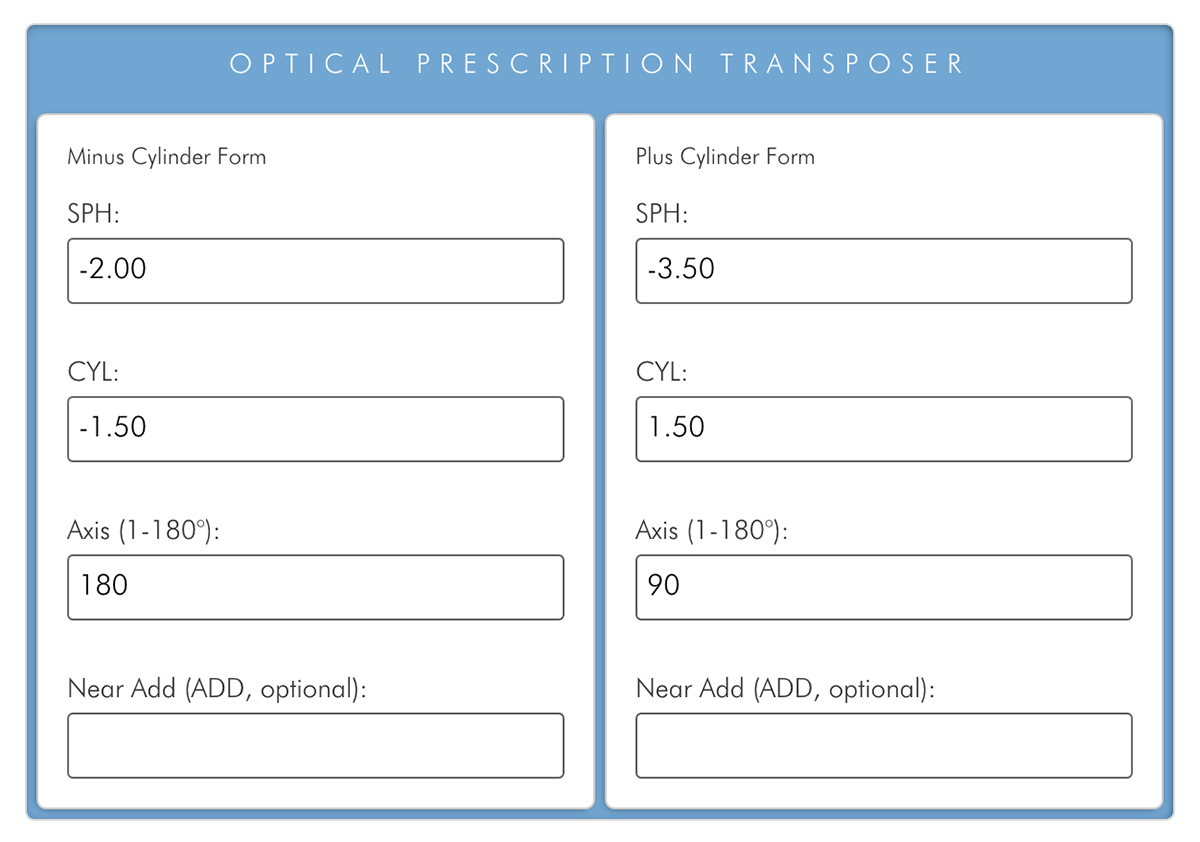
Task: Click the CYL field showing -1.50
Action: (315, 429)
